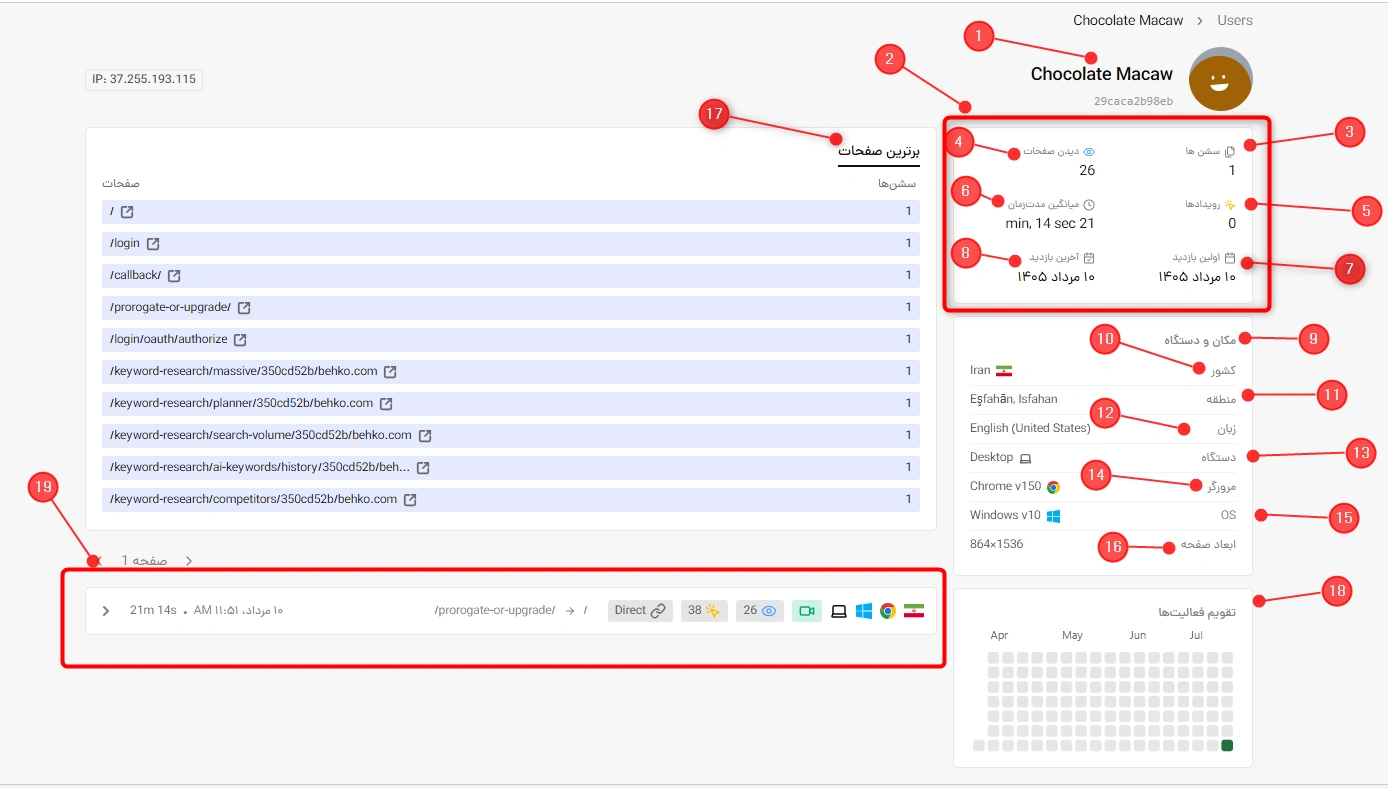The height and width of the screenshot is (788, 1388).
Task: Click the green session replay camera icon
Action: [807, 611]
